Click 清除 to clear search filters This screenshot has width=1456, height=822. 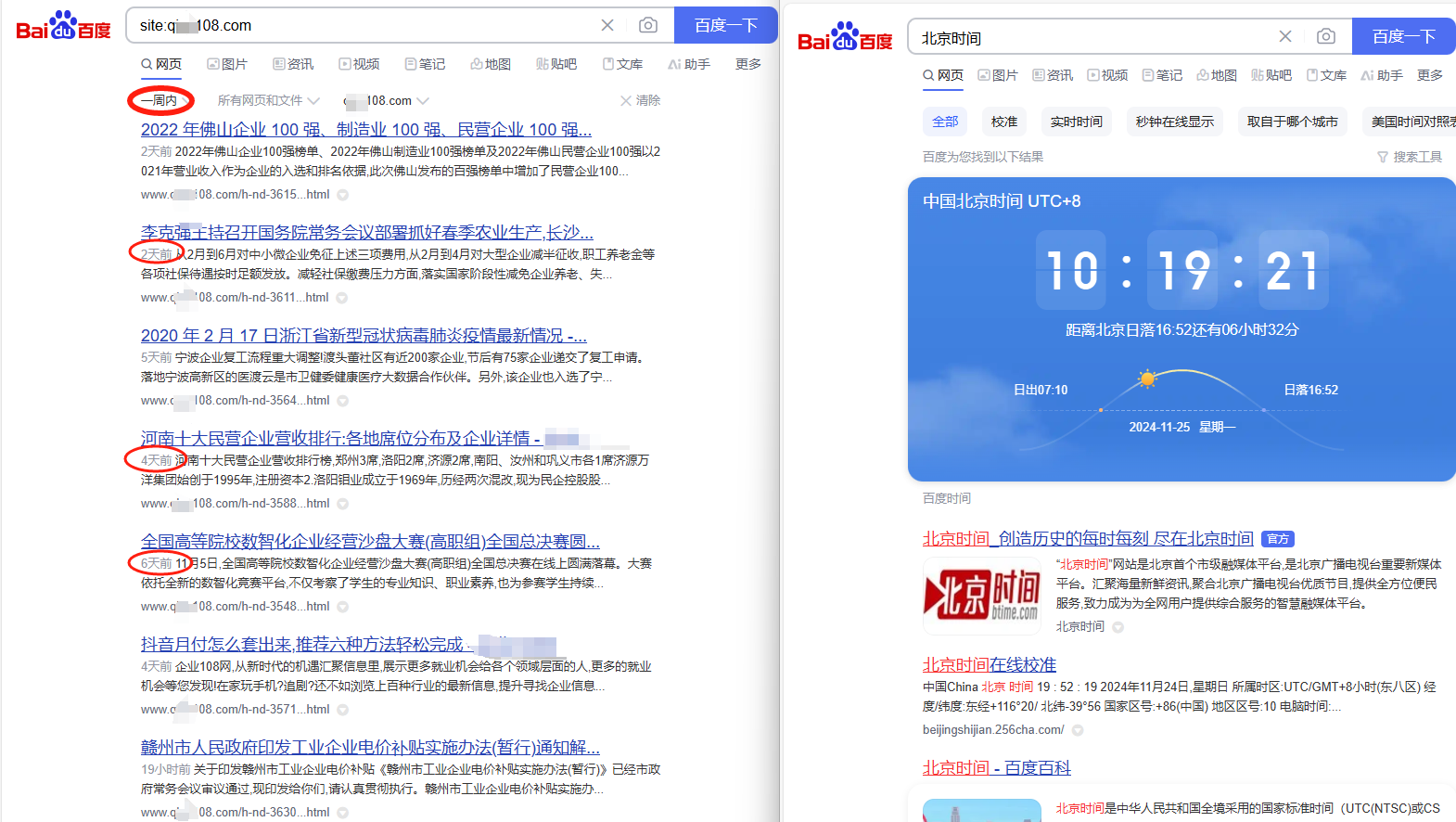click(641, 100)
